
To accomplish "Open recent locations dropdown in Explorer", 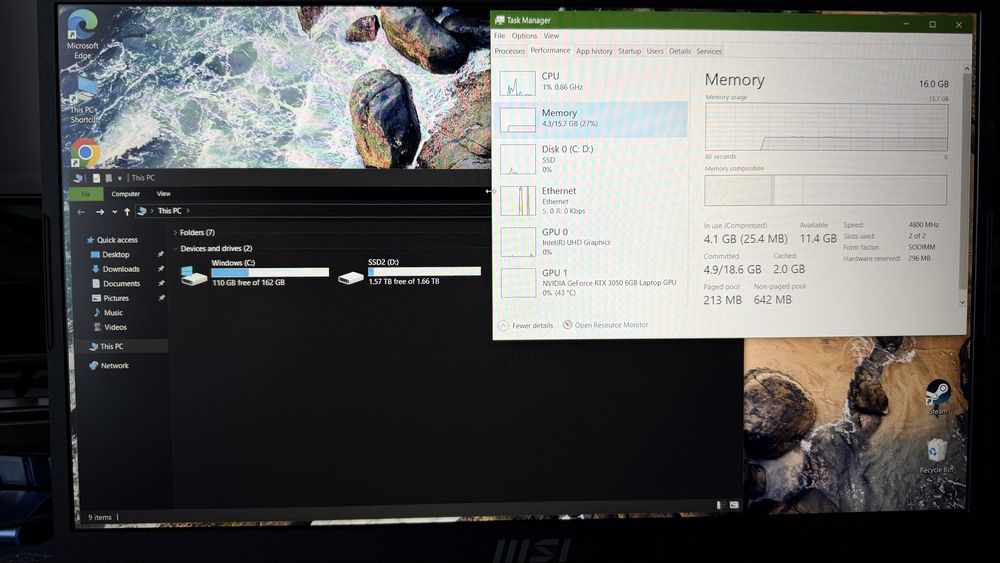I will point(114,212).
